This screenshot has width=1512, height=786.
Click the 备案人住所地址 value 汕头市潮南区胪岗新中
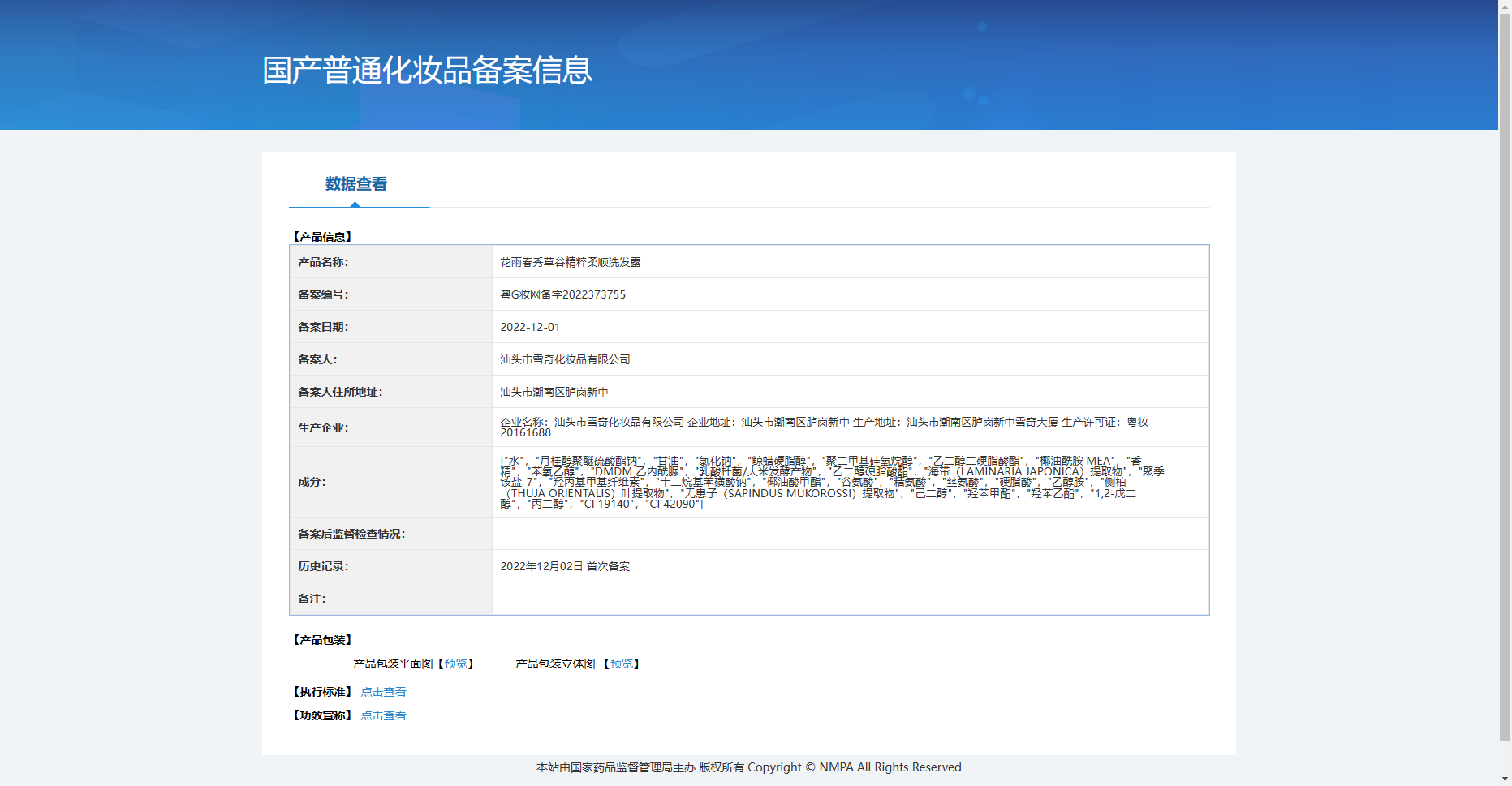tap(554, 392)
